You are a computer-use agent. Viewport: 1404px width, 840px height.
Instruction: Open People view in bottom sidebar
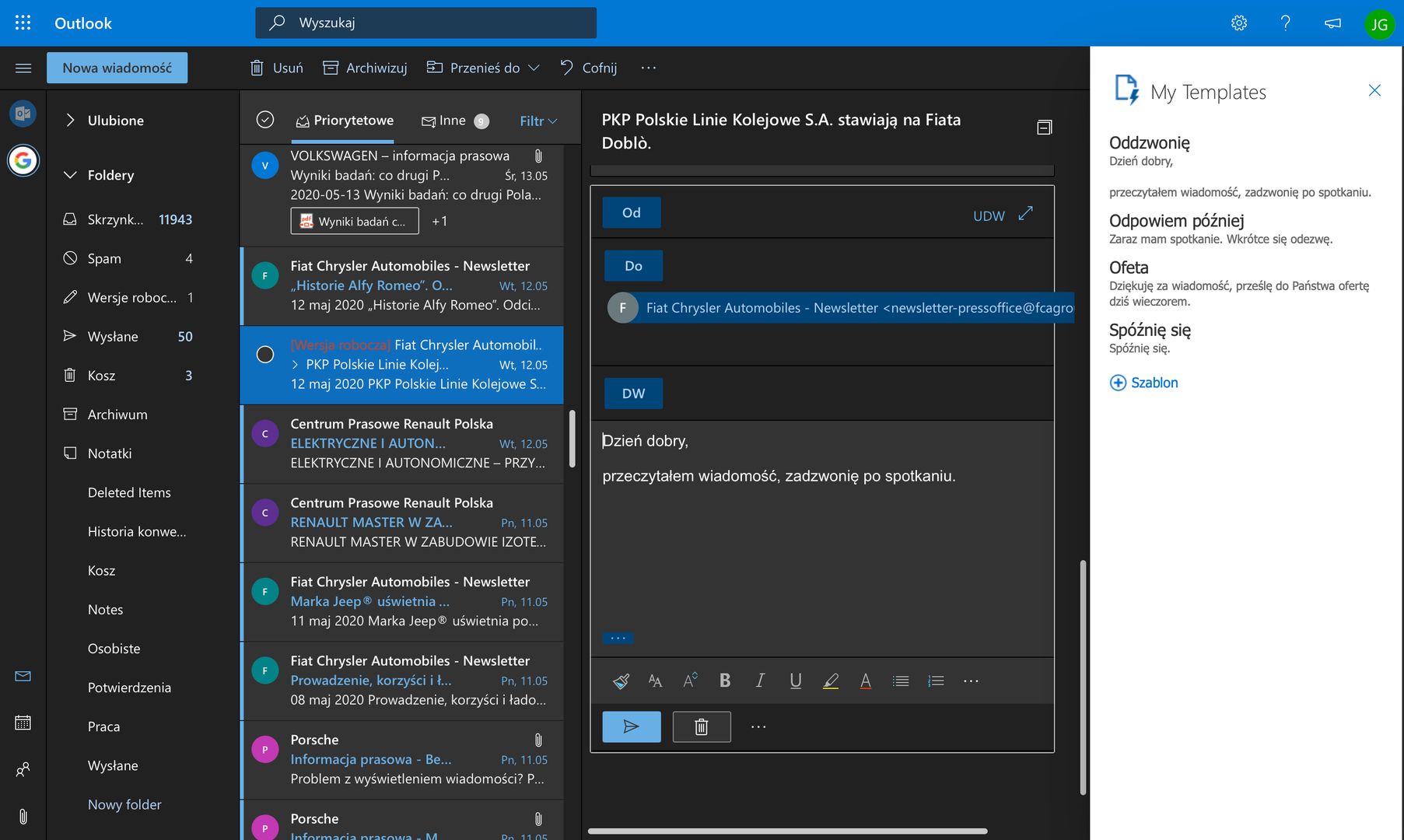23,769
